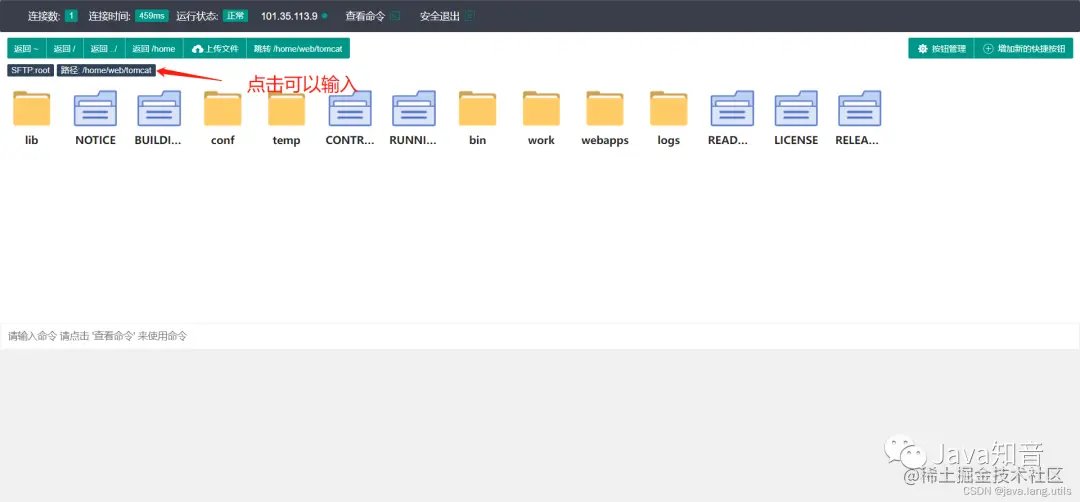Click the 返回 / root button
1080x502 pixels.
pos(65,48)
